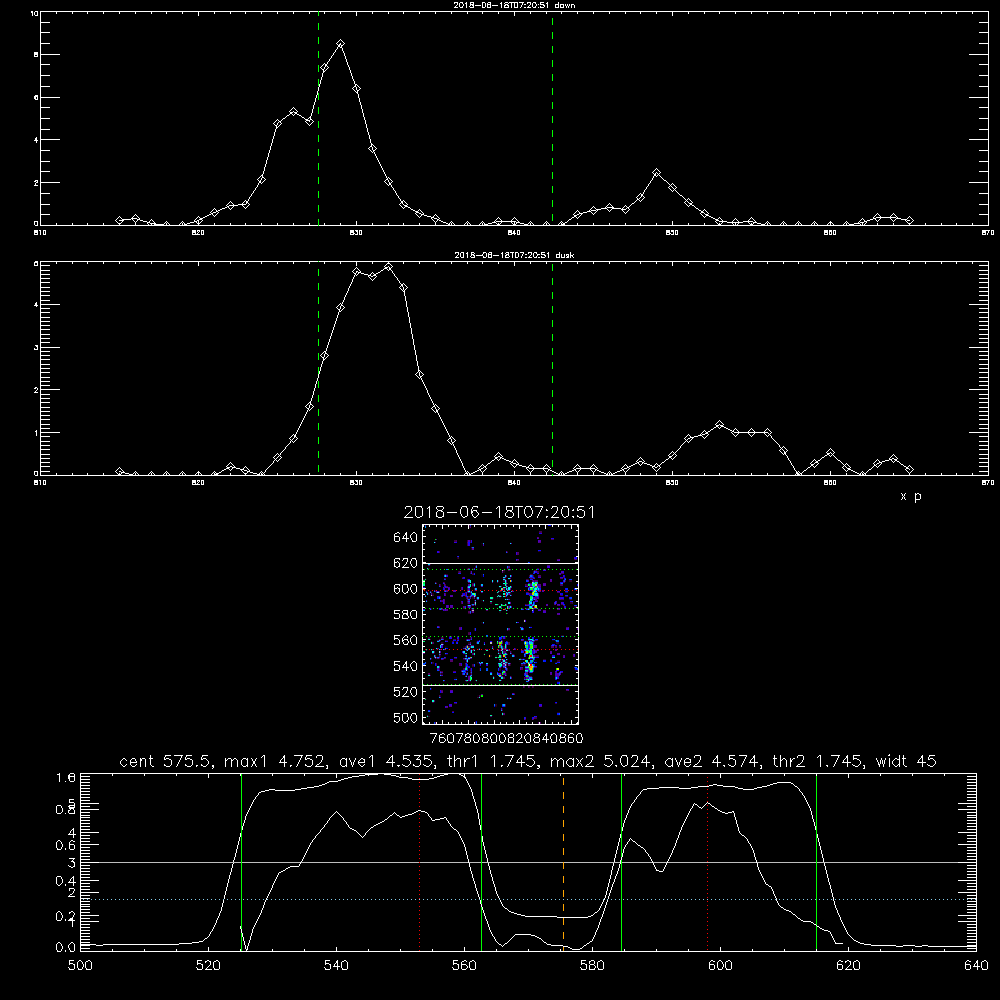Screen dimensions: 1000x1000
Task: Click the "500" y-axis label beside the image
Action: click(x=406, y=717)
